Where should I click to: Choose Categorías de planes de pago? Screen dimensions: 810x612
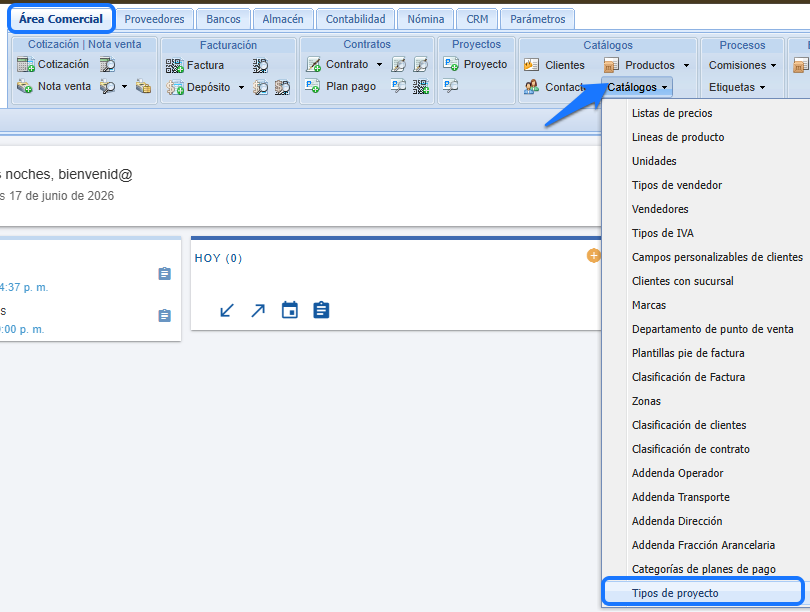point(706,569)
